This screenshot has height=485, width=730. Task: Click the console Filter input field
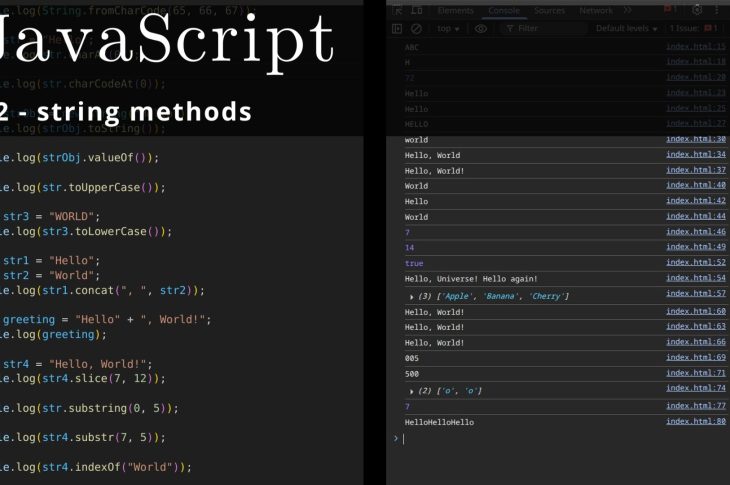click(x=545, y=29)
